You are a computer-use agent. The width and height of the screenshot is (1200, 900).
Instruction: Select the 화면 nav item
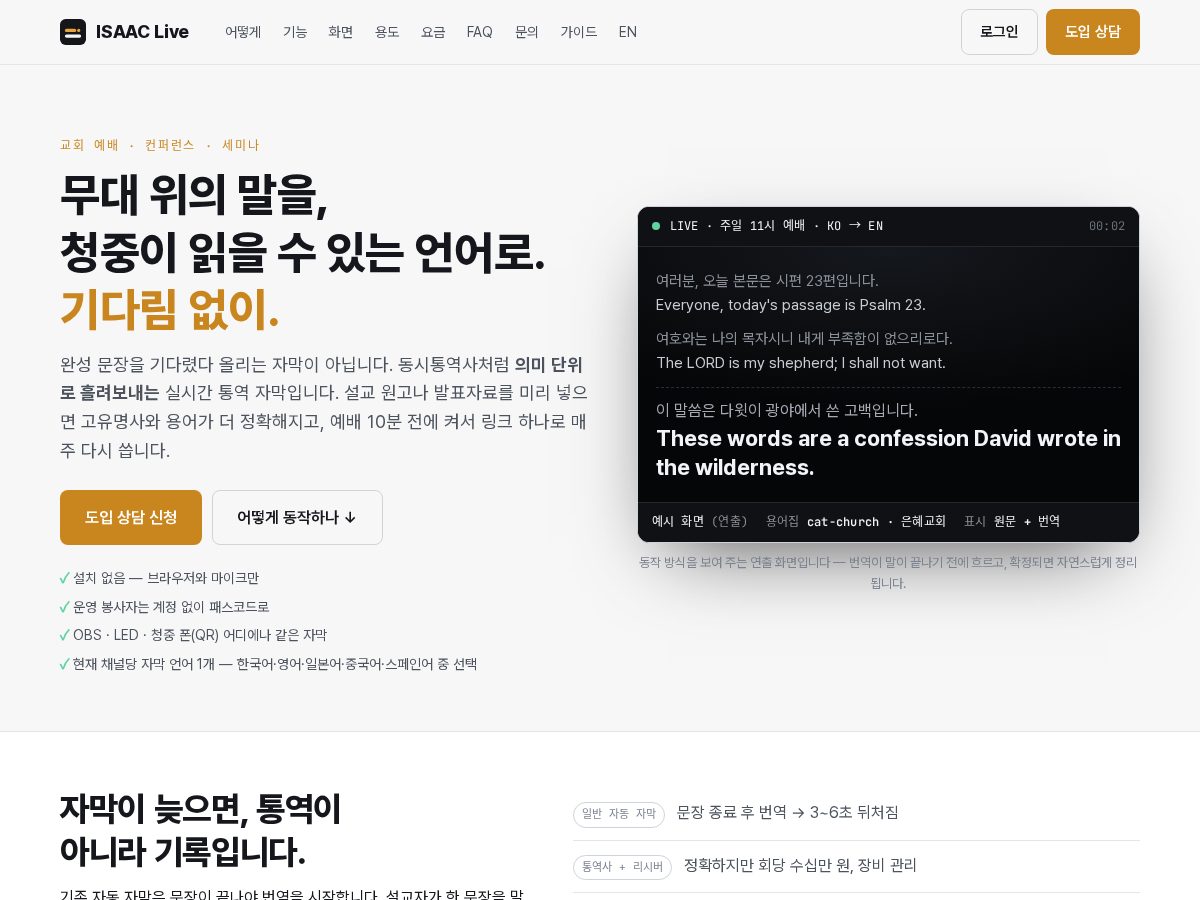point(341,32)
